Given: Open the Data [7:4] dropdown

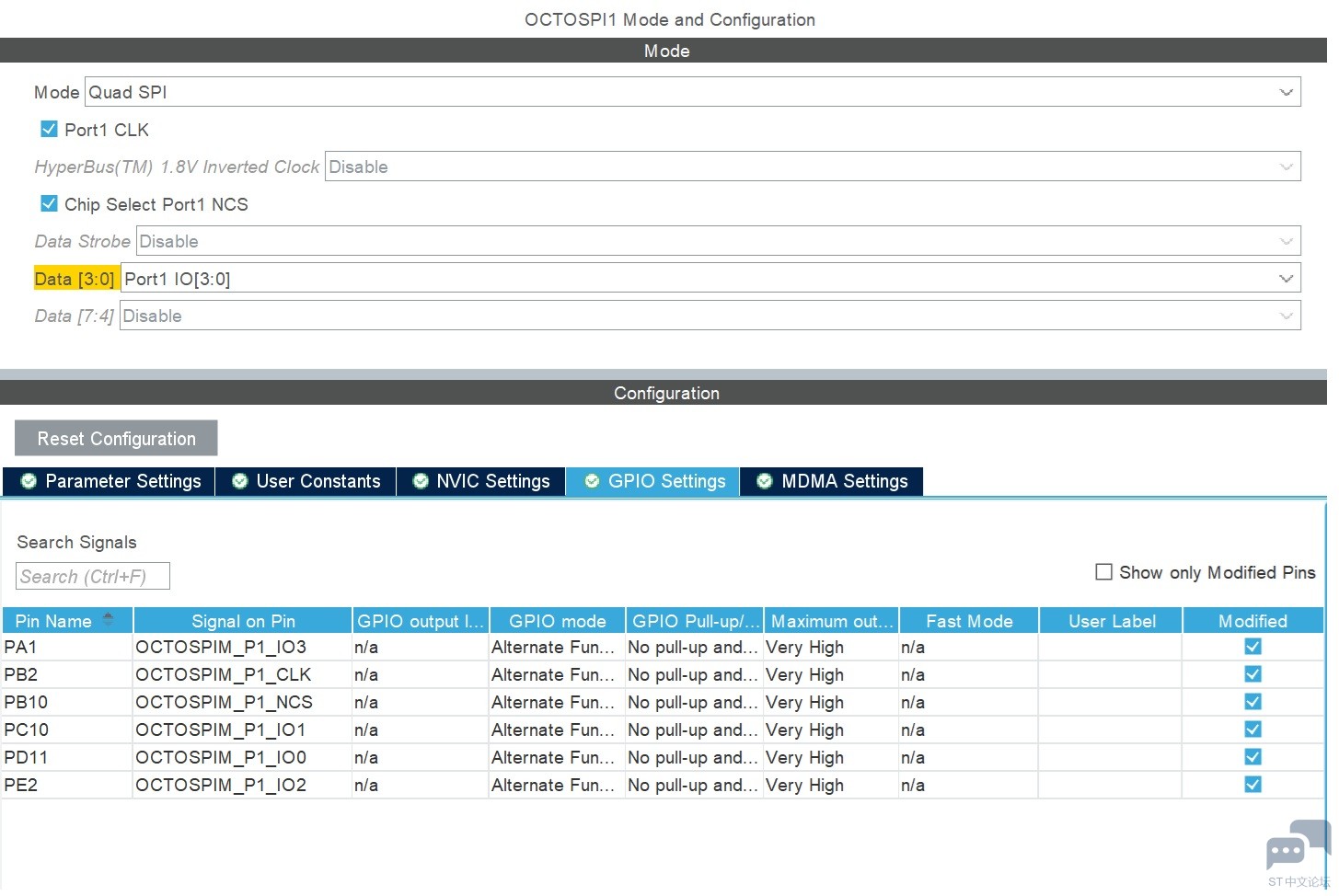Looking at the screenshot, I should (710, 316).
